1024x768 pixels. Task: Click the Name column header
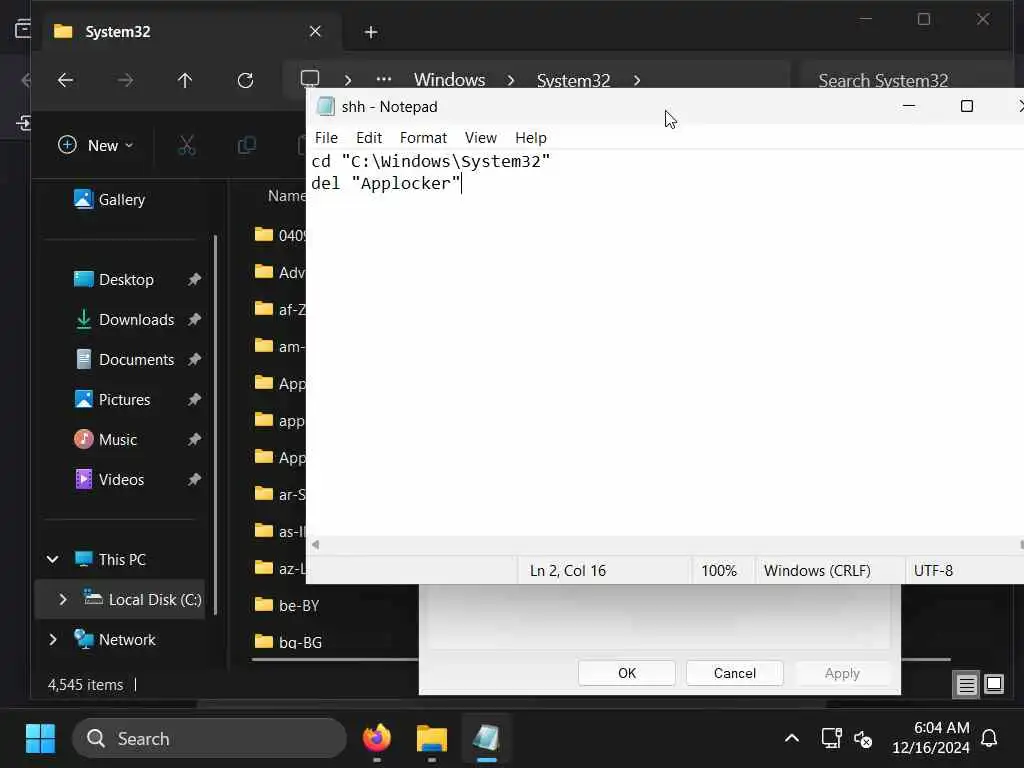point(286,195)
